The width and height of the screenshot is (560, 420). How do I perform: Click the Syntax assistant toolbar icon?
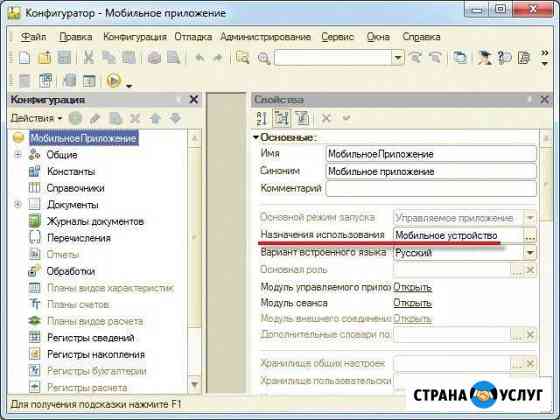click(485, 58)
